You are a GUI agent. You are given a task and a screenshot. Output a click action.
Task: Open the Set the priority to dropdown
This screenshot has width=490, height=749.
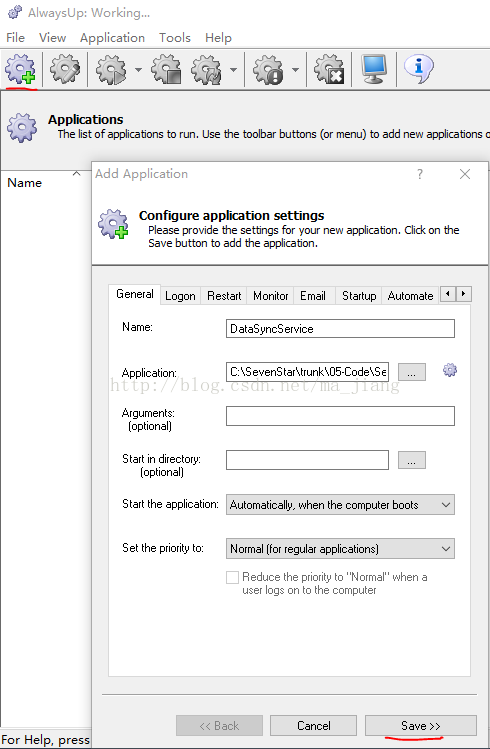tap(340, 548)
